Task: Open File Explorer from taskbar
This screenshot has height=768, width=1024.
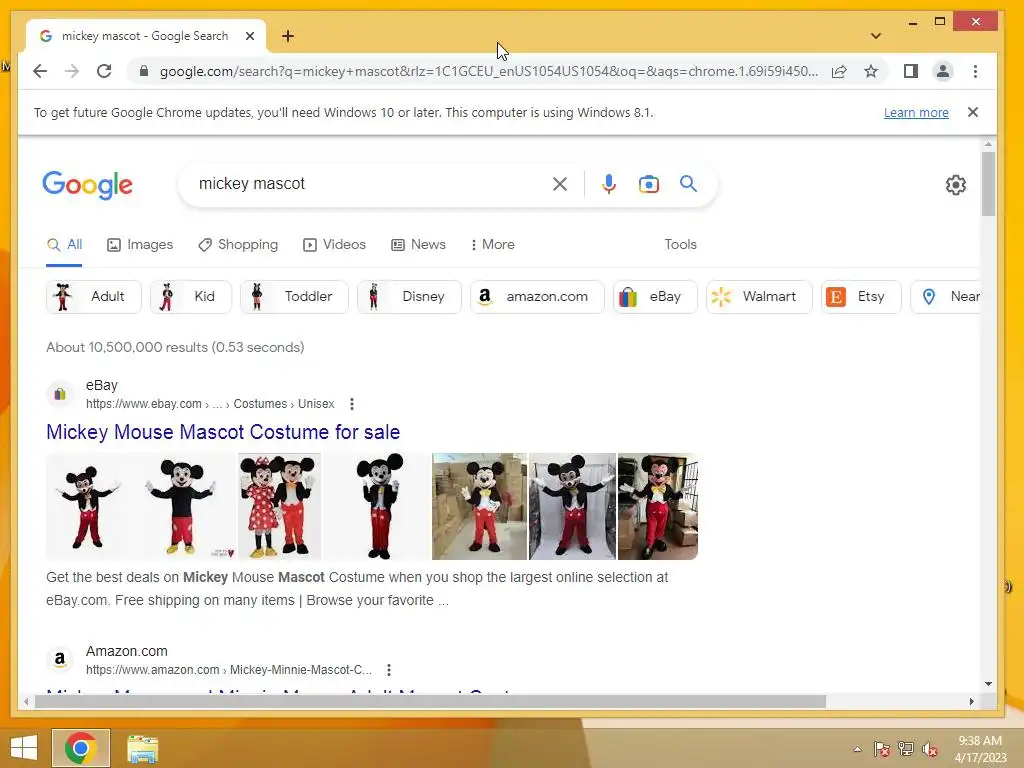Action: pyautogui.click(x=142, y=748)
